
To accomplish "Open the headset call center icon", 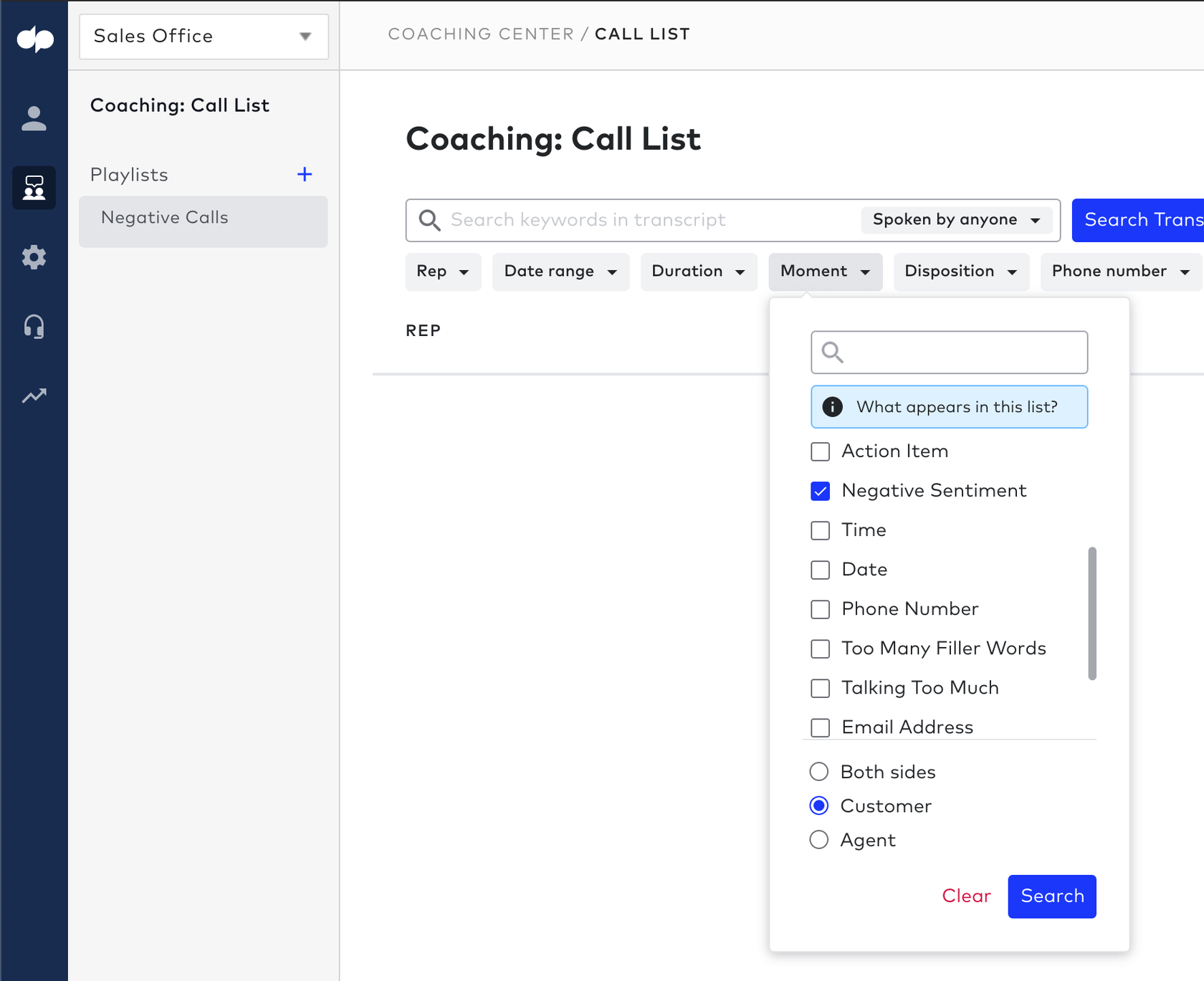I will 34,327.
